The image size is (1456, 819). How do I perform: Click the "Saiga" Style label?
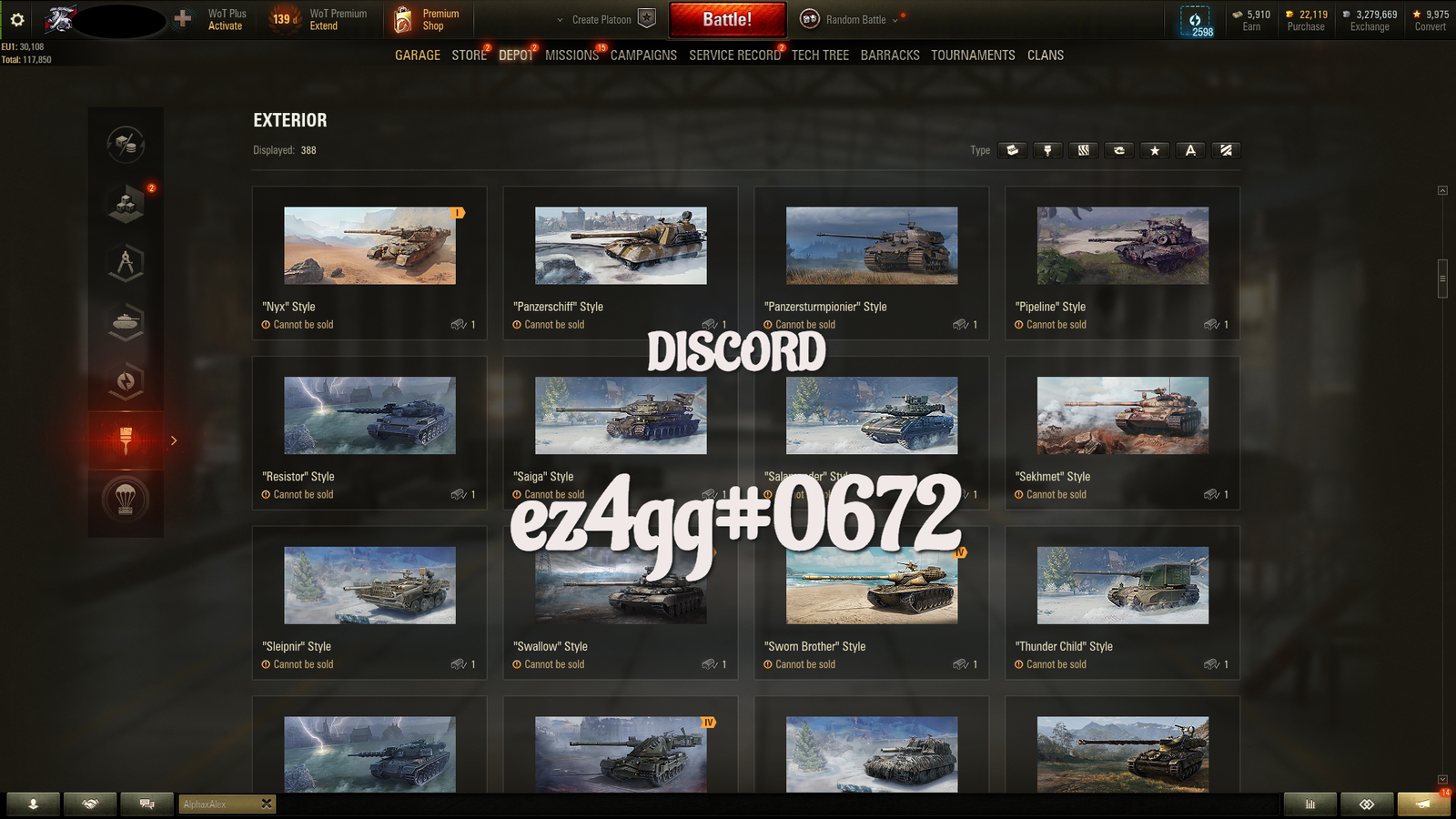click(543, 477)
